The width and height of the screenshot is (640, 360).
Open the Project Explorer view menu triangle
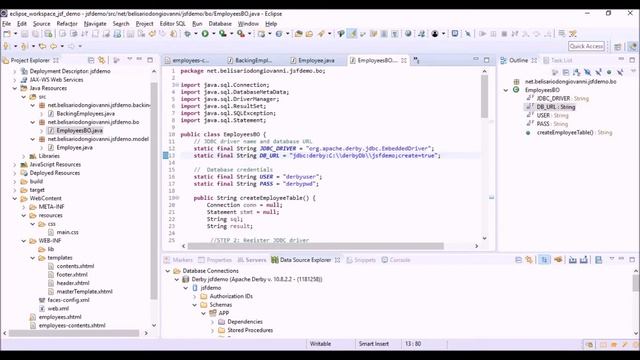(129, 60)
